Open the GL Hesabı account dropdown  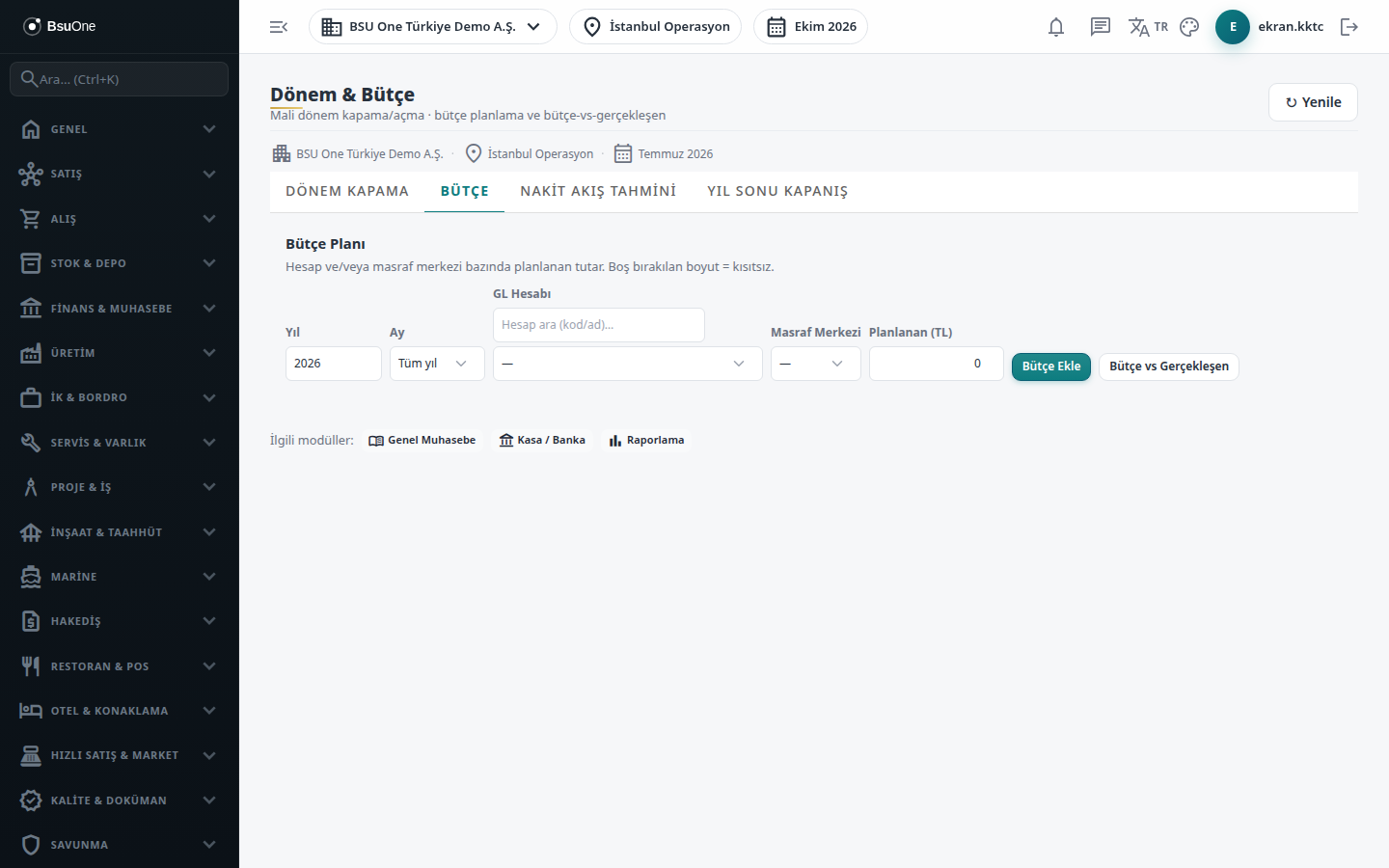[x=628, y=364]
